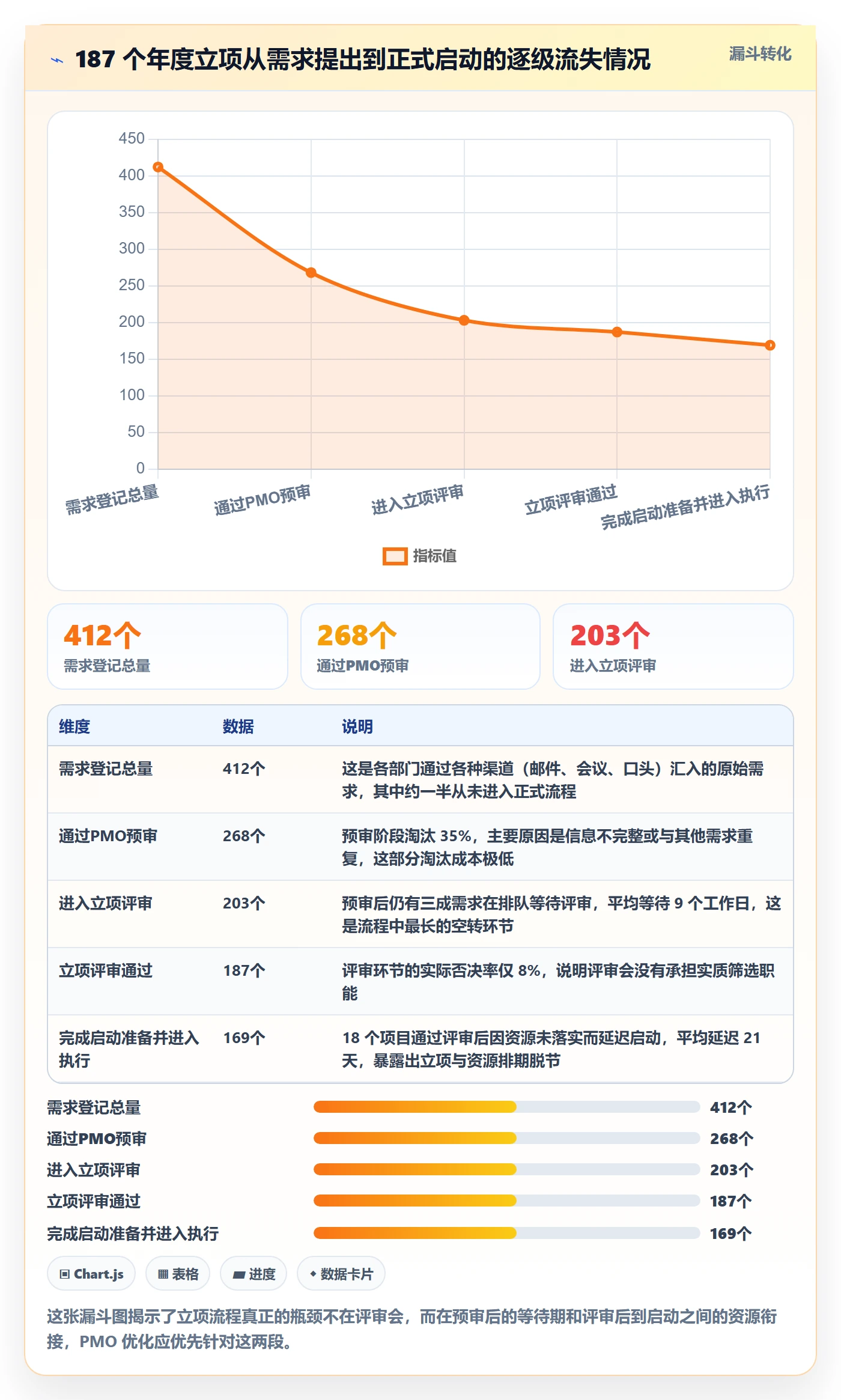
Task: Click the 评审环节的实际否决率仅 8% description
Action: (x=559, y=982)
